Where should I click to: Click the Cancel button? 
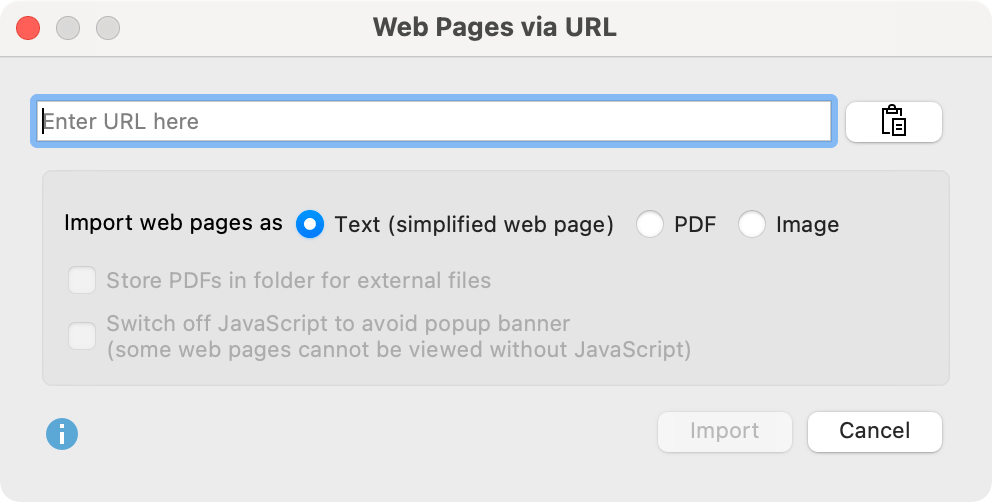coord(874,431)
